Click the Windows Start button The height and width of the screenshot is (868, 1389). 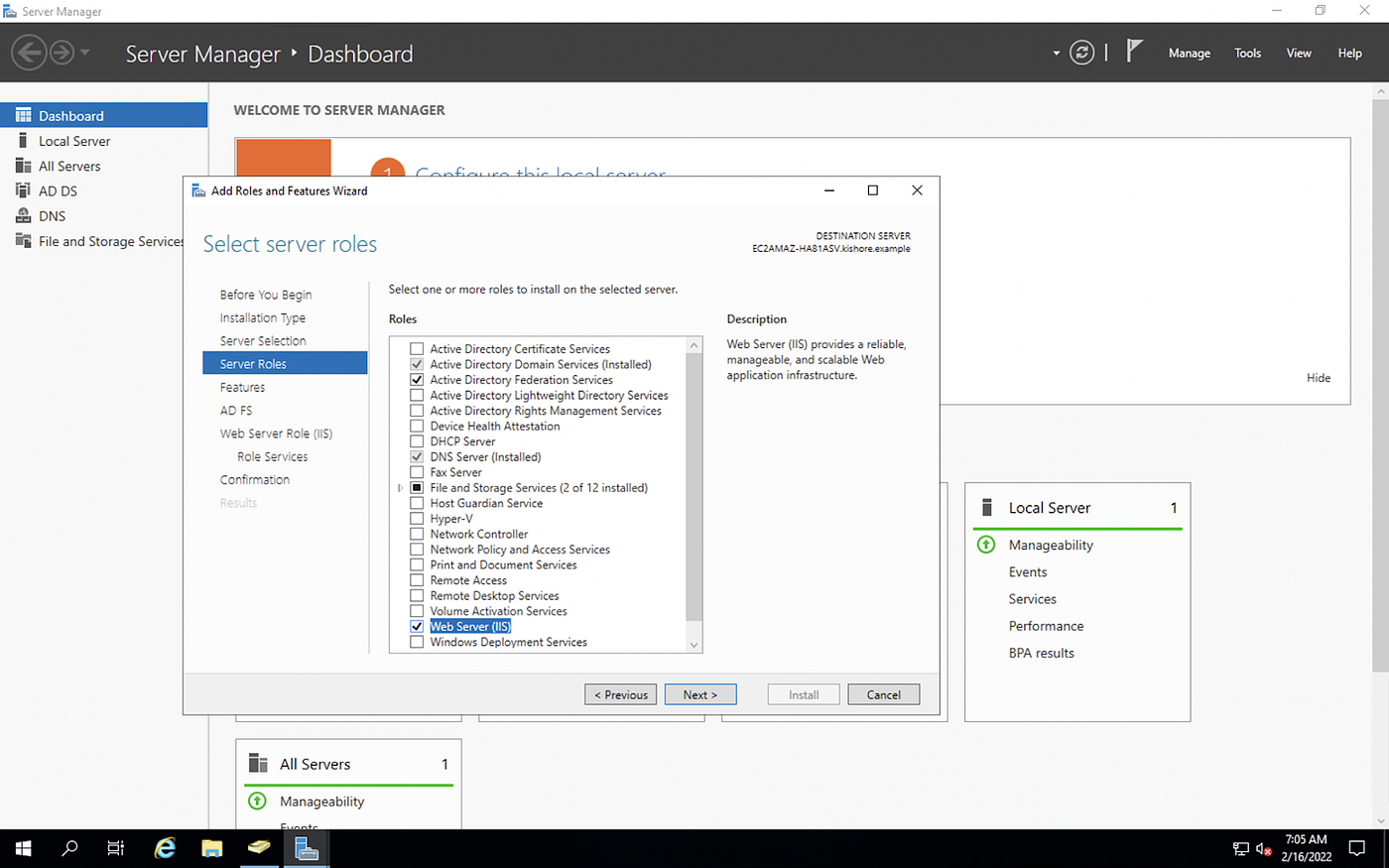[22, 848]
